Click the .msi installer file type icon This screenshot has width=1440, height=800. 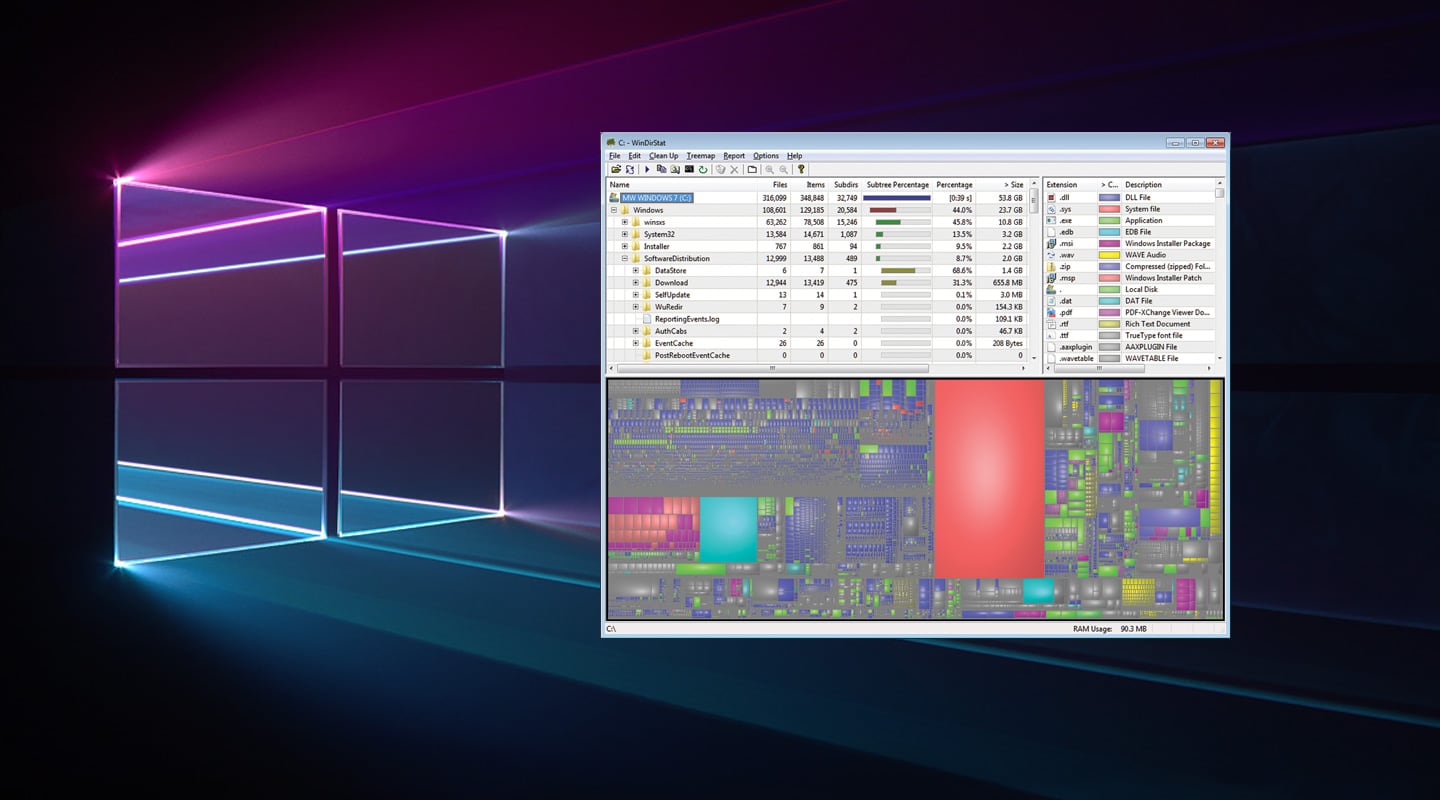tap(1051, 244)
